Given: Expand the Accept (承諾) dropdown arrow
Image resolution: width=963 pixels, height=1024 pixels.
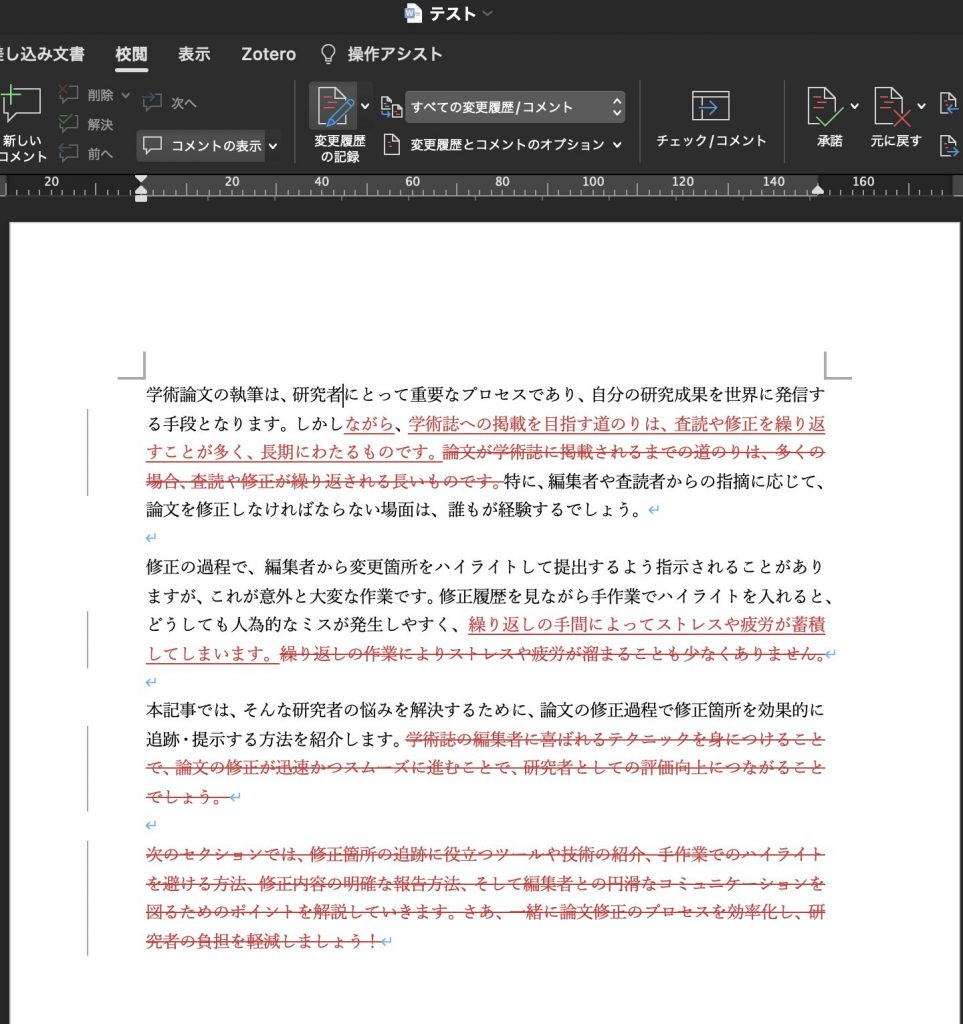Looking at the screenshot, I should click(x=854, y=106).
